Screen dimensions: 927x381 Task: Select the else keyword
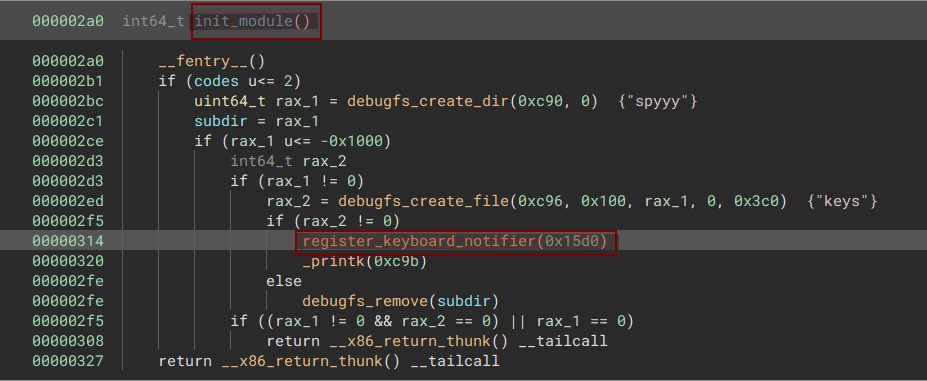coord(284,281)
